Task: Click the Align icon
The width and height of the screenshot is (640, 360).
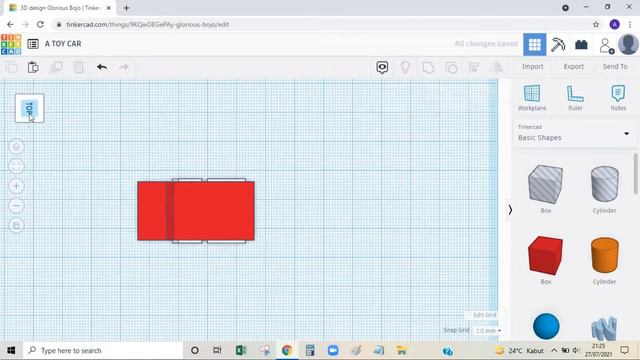Action: click(474, 67)
